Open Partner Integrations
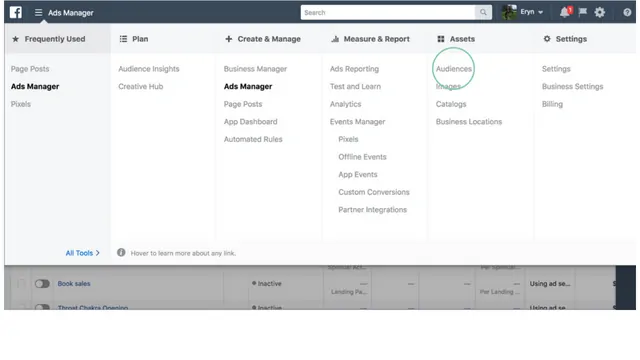Screen dimensions: 640x360 point(373,209)
